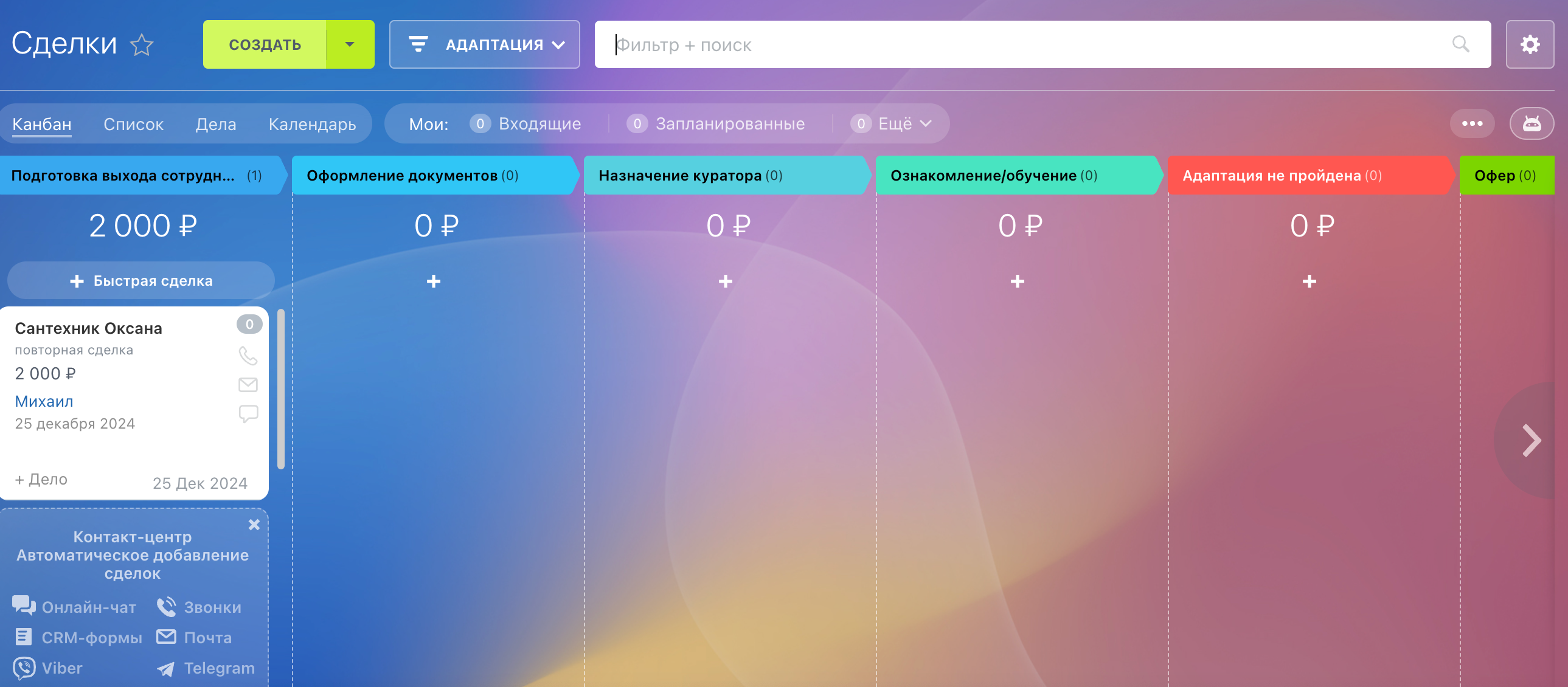Expand the СОЗДАТЬ button dropdown arrow
The height and width of the screenshot is (687, 1568).
point(349,44)
